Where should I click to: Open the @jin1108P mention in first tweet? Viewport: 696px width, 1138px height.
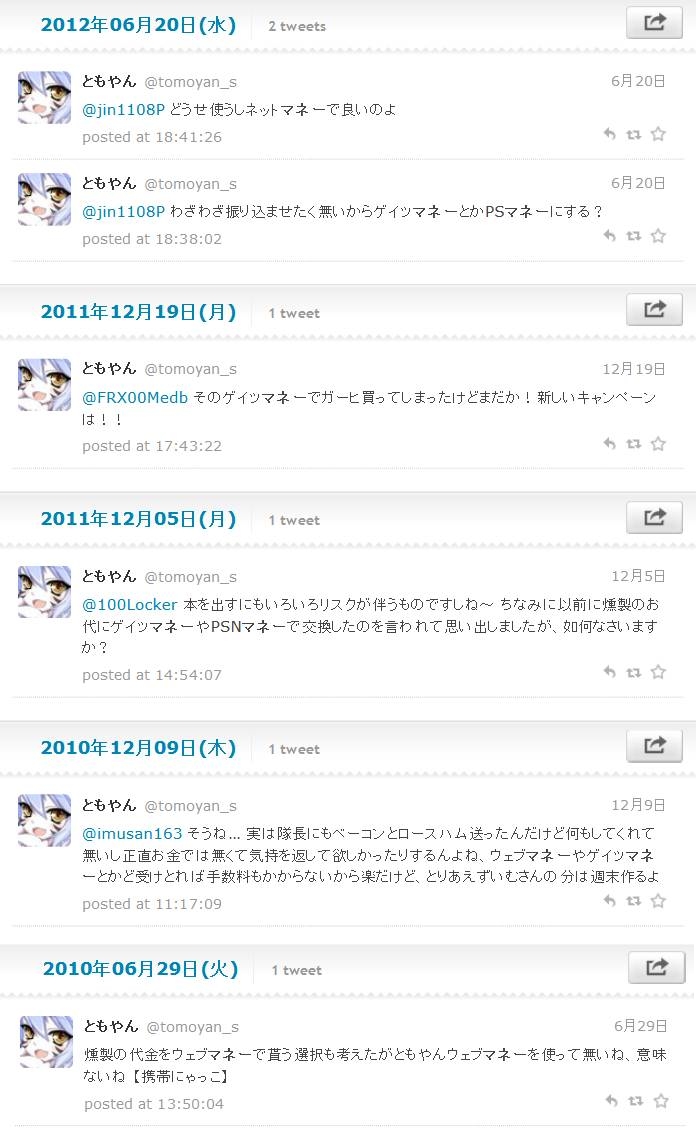click(x=123, y=110)
